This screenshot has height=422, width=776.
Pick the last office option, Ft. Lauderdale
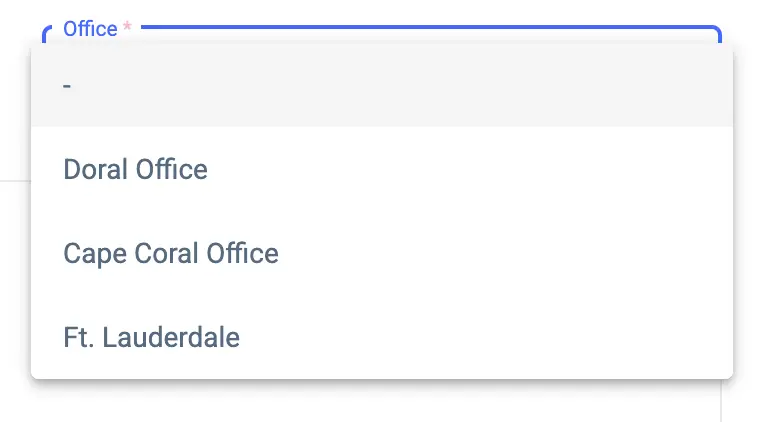(152, 337)
